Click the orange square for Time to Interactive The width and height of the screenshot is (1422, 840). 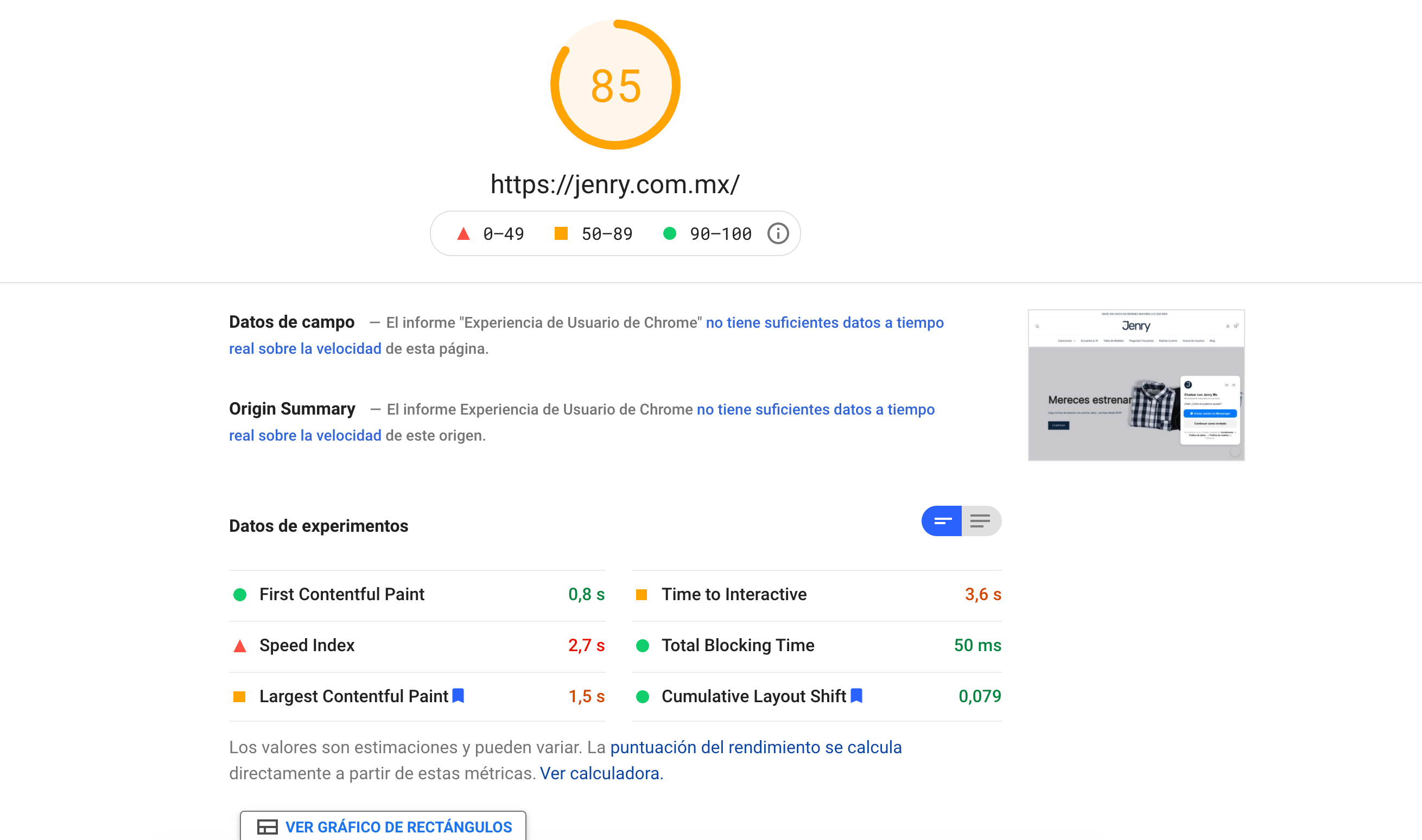click(x=642, y=595)
